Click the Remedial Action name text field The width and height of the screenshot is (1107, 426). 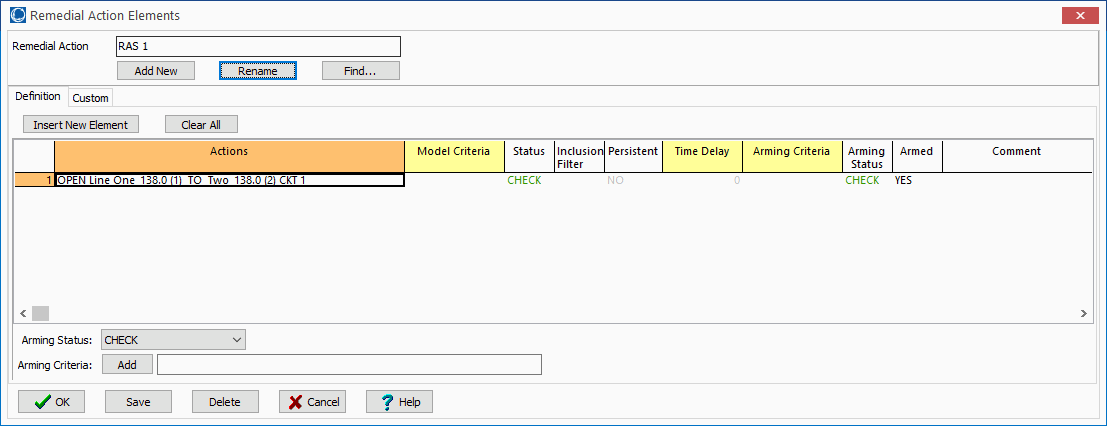[258, 47]
